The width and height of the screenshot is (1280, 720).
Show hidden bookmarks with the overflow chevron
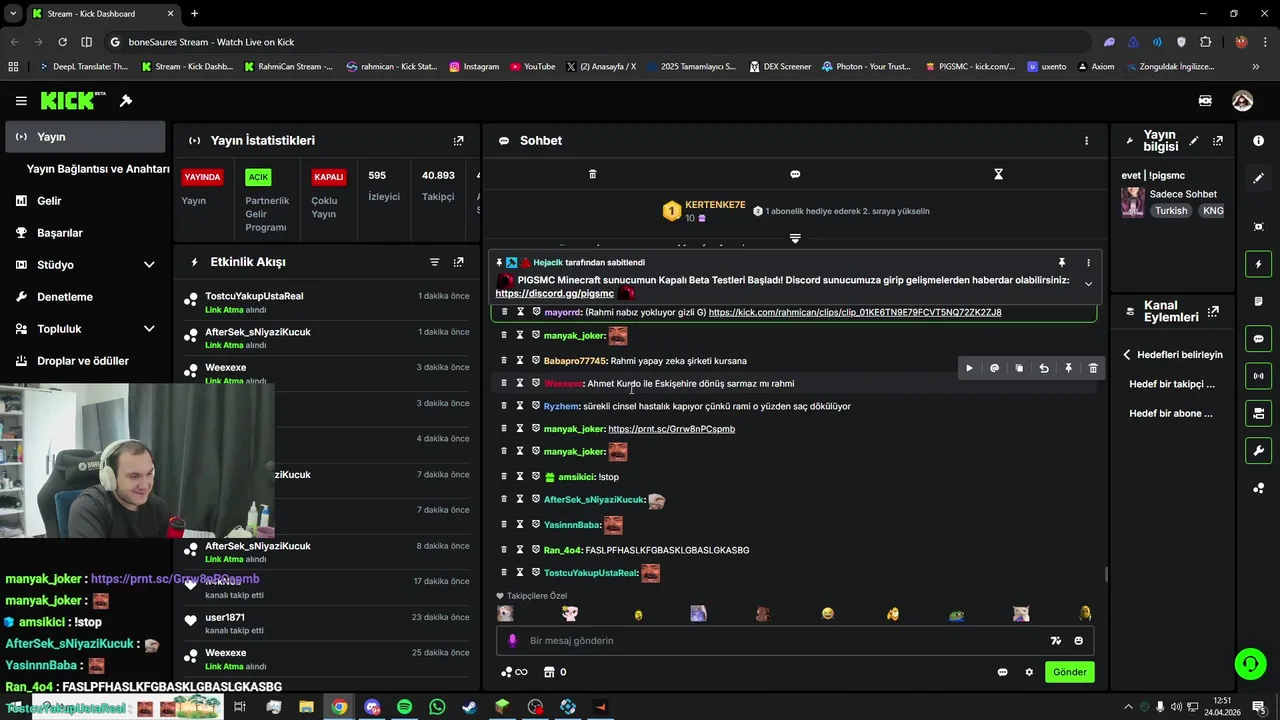1256,67
